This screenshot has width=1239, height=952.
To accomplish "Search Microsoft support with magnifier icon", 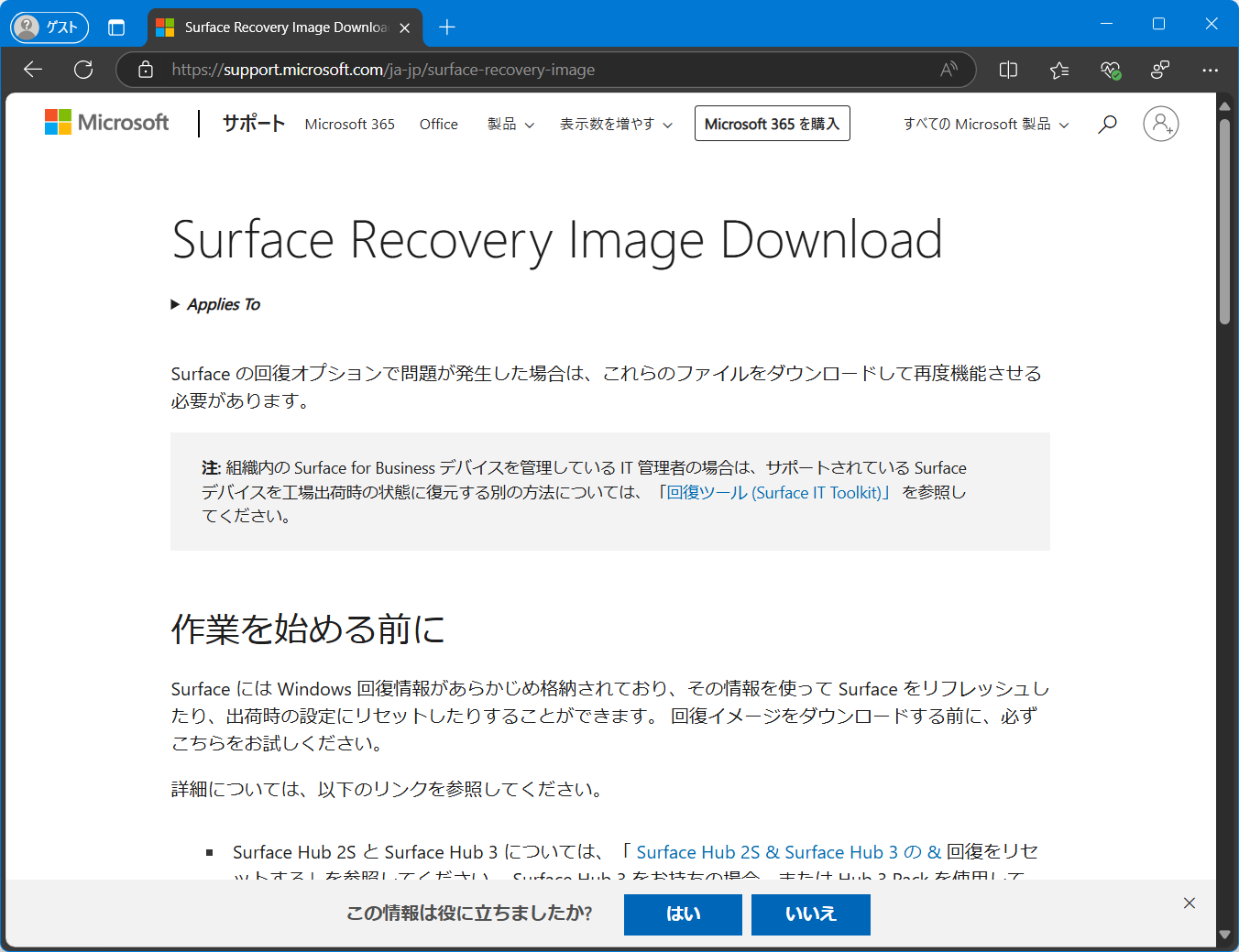I will click(x=1107, y=124).
